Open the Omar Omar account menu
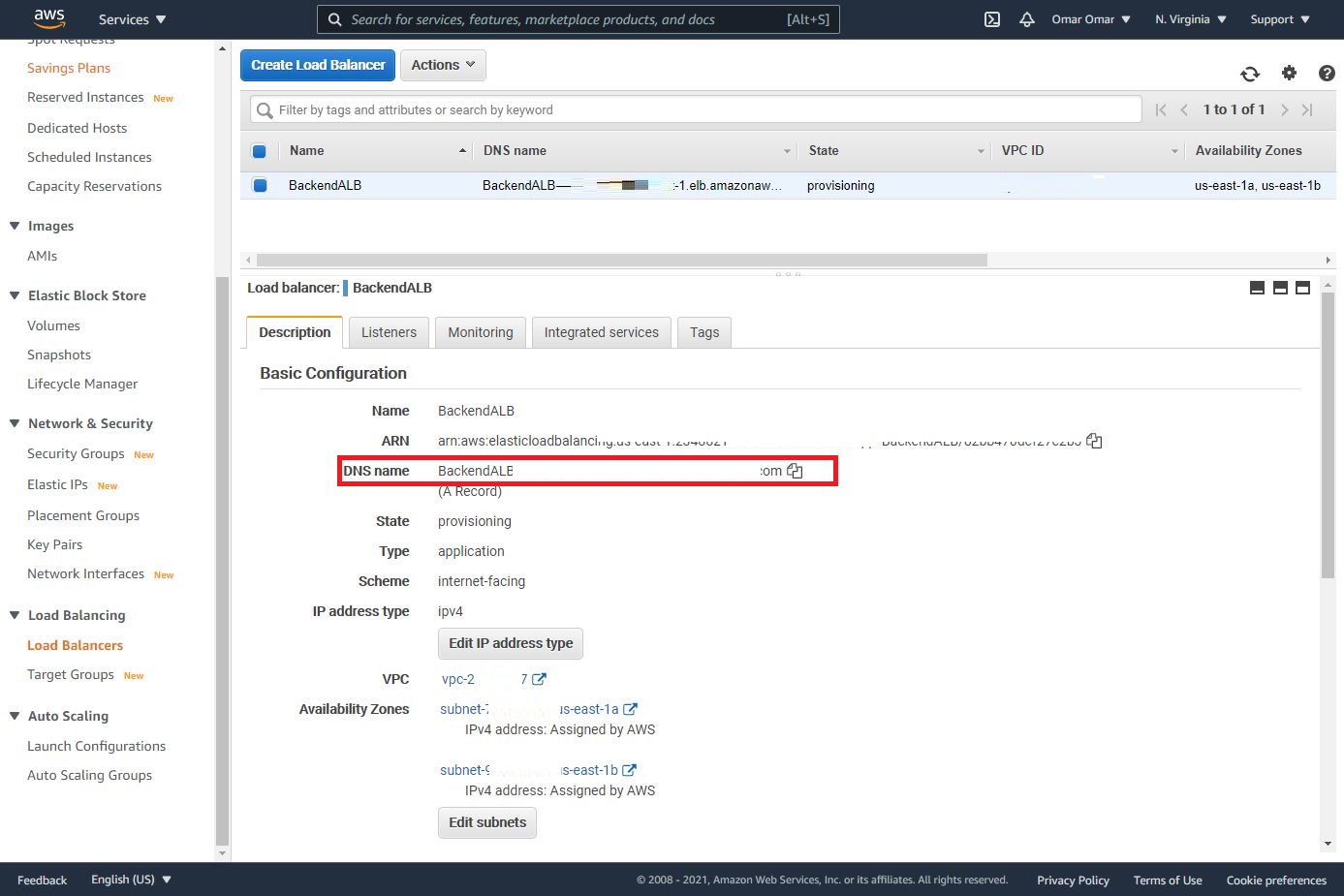This screenshot has height=896, width=1344. [1091, 19]
